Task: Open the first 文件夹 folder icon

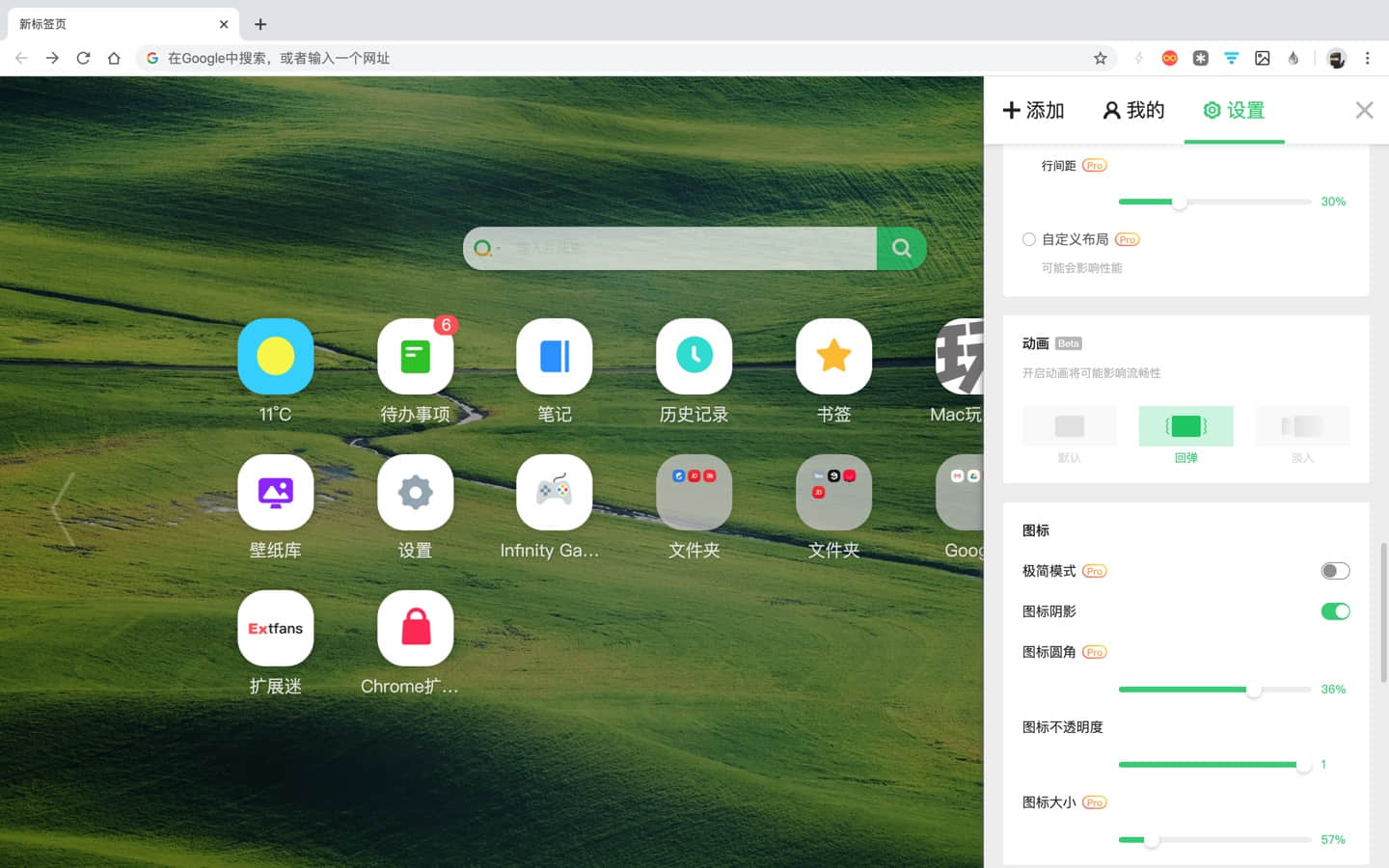Action: (694, 492)
